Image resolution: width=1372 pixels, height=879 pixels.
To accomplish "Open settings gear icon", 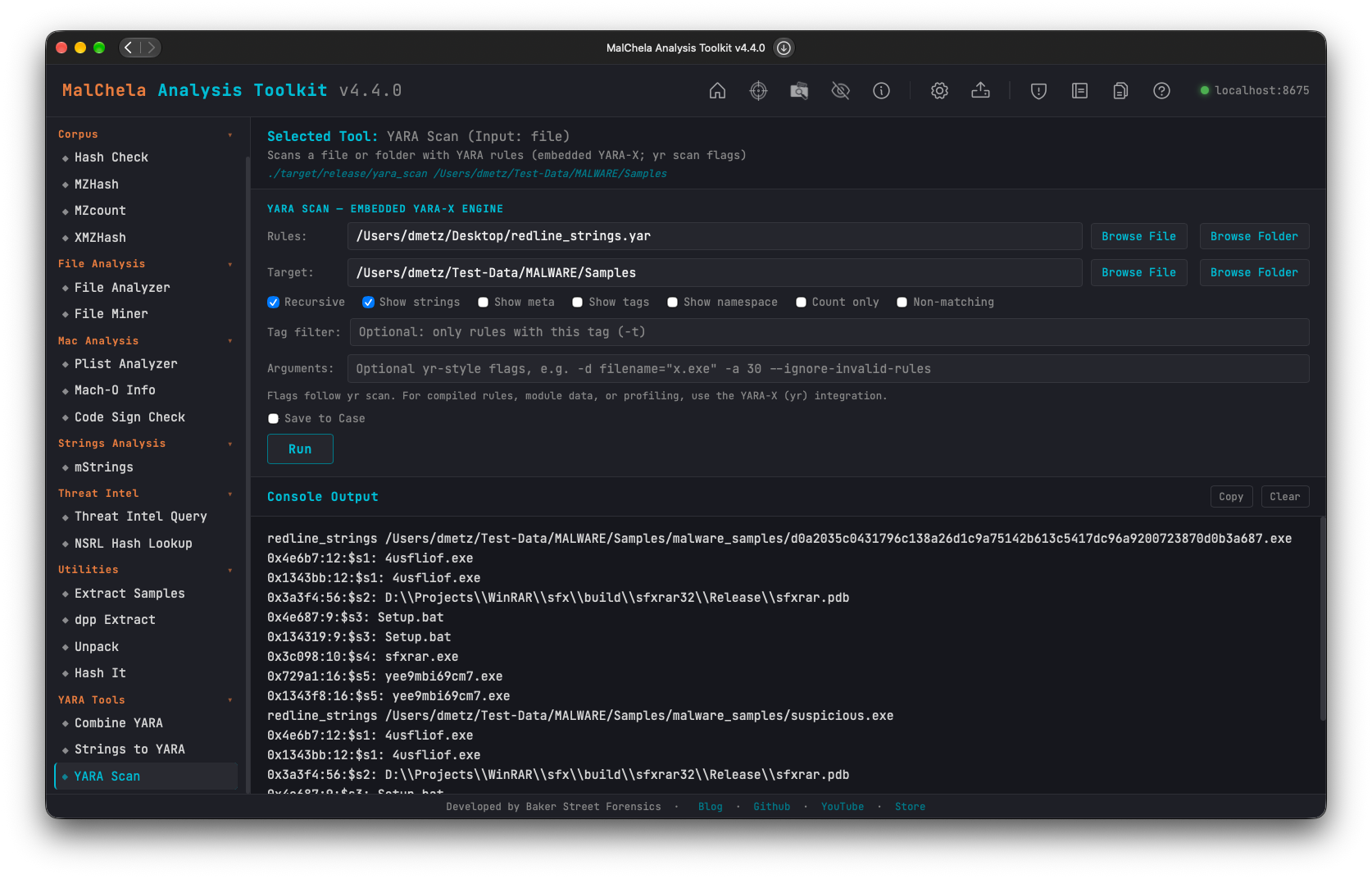I will 939,91.
